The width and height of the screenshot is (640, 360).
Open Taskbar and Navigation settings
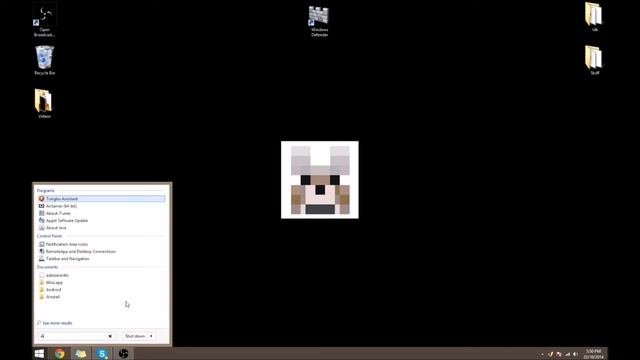coord(101,259)
